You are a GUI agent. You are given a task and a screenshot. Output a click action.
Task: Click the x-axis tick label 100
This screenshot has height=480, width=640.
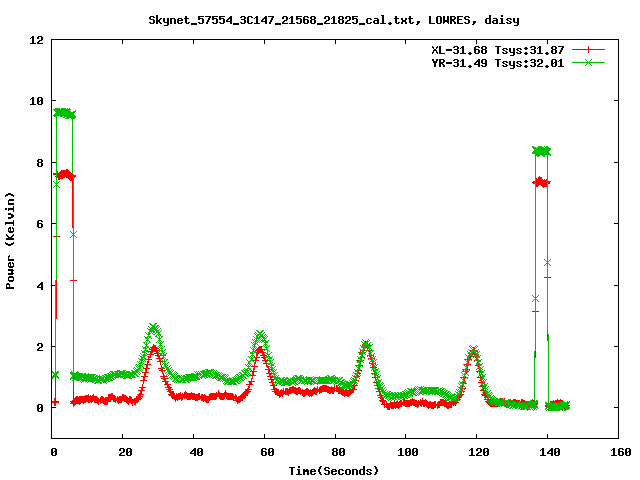[x=408, y=452]
